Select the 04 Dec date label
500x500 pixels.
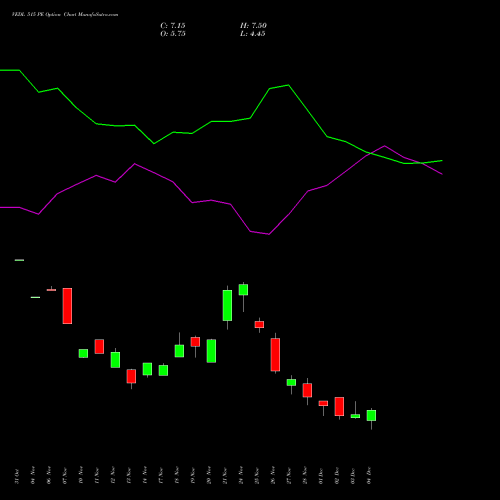(x=369, y=476)
